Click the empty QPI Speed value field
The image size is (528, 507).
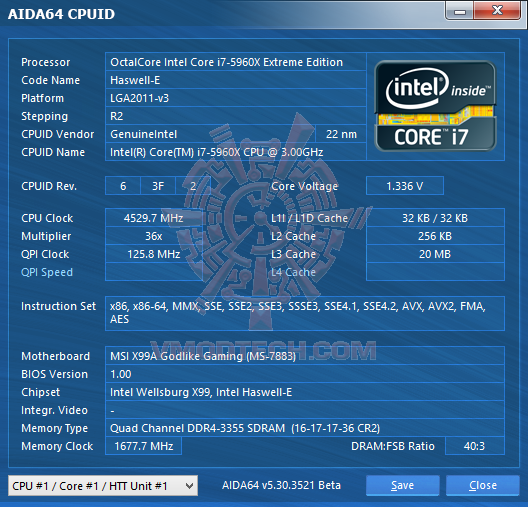pyautogui.click(x=154, y=272)
